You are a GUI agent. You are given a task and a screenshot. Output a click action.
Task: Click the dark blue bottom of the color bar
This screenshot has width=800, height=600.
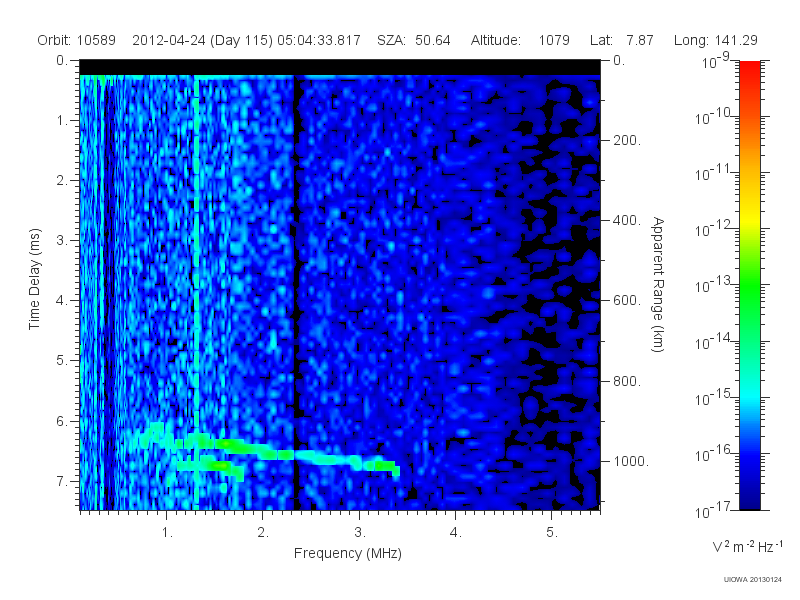point(749,497)
